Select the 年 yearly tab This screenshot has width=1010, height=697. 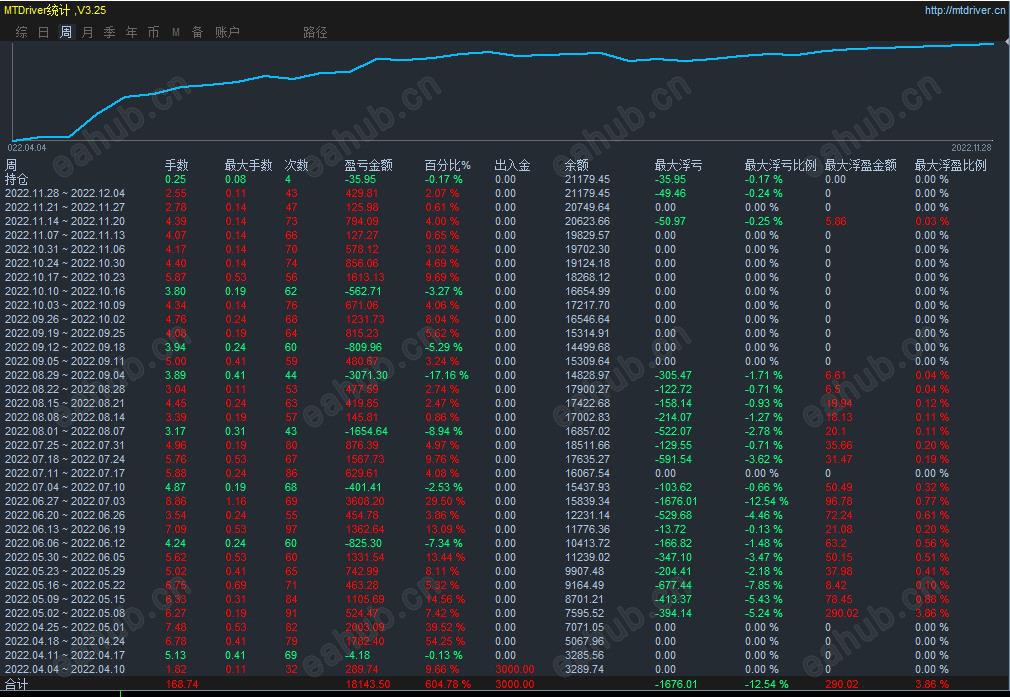point(131,32)
